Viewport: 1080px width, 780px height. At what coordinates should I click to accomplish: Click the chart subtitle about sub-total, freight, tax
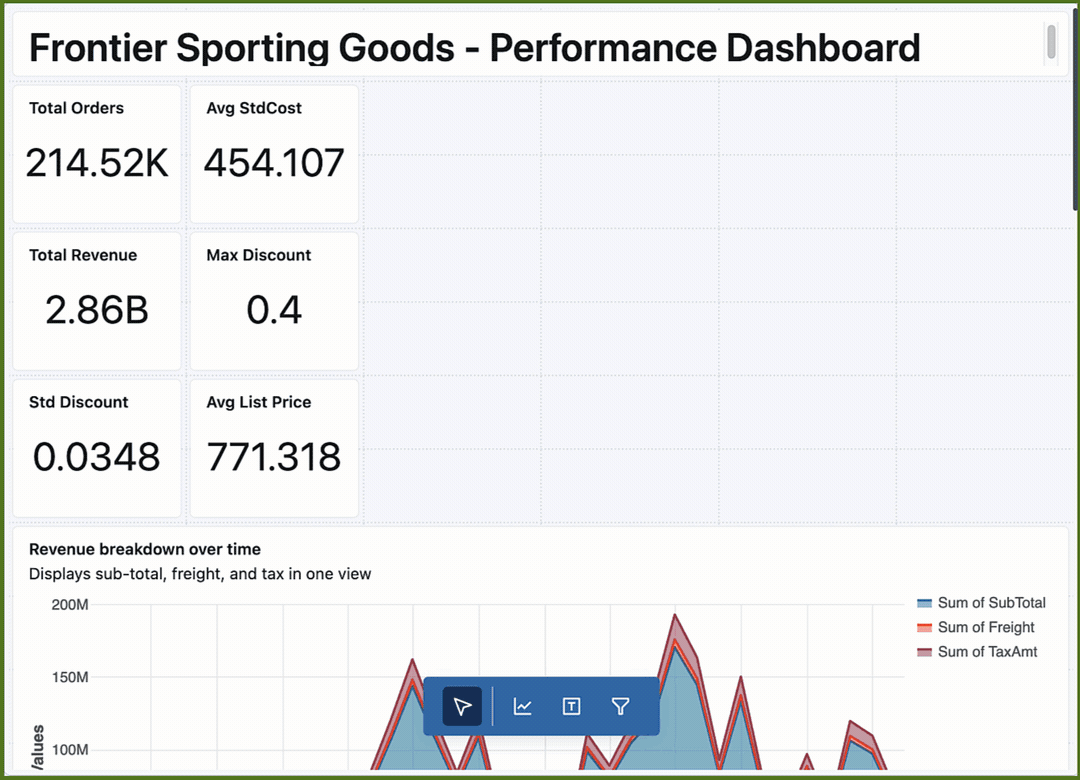200,574
